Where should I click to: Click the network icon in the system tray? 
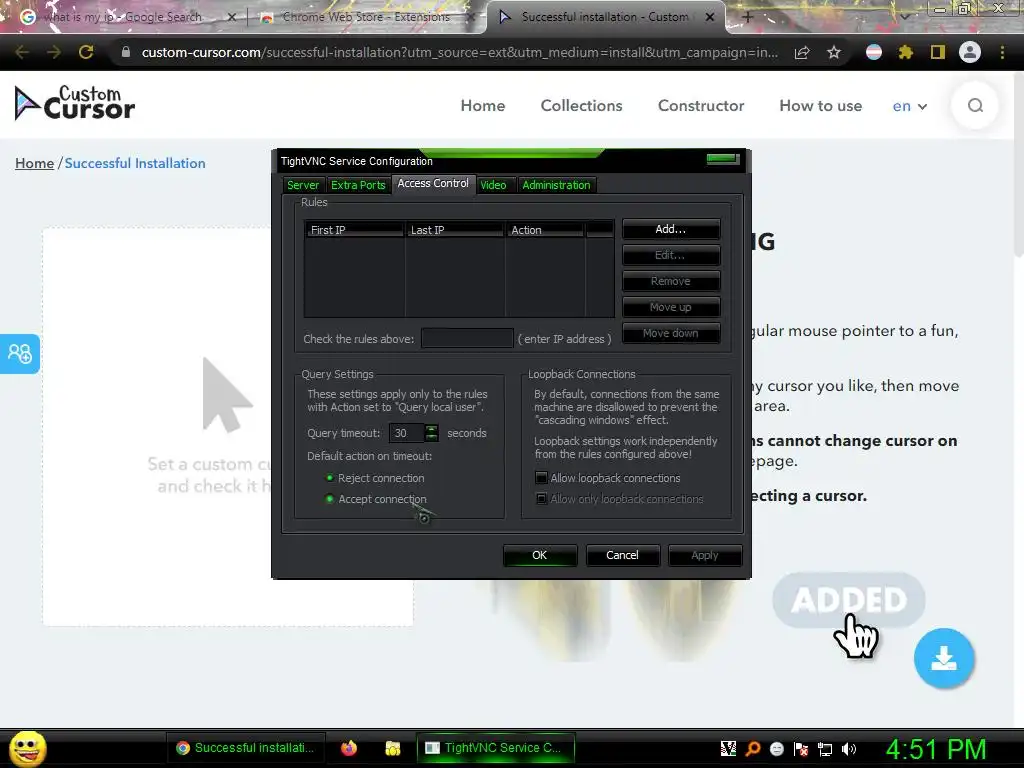pos(825,749)
